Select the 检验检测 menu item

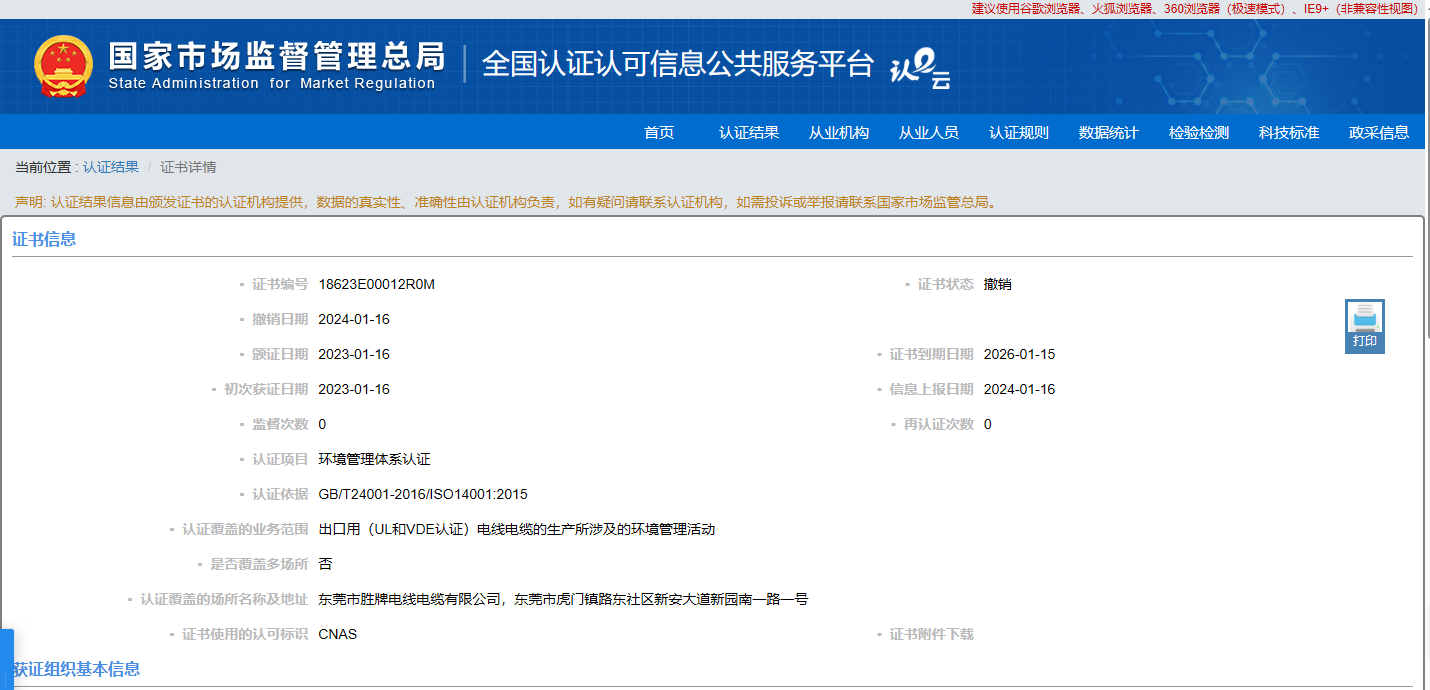click(1199, 132)
